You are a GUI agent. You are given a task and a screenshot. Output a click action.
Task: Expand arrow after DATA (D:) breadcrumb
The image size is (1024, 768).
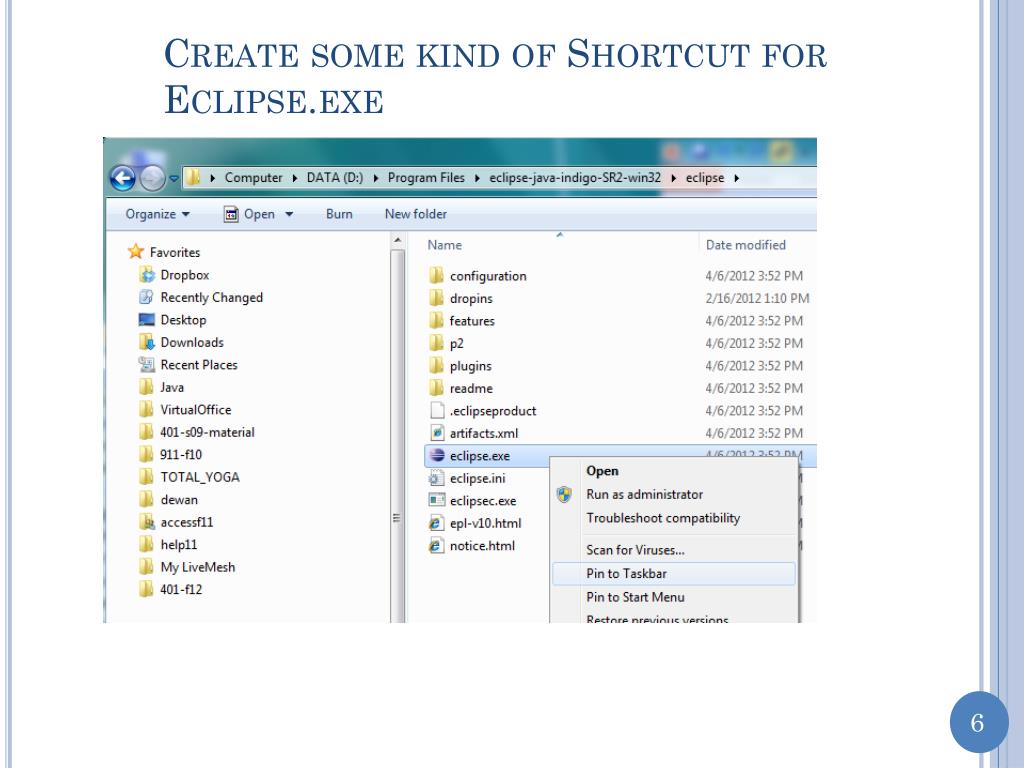[x=376, y=178]
